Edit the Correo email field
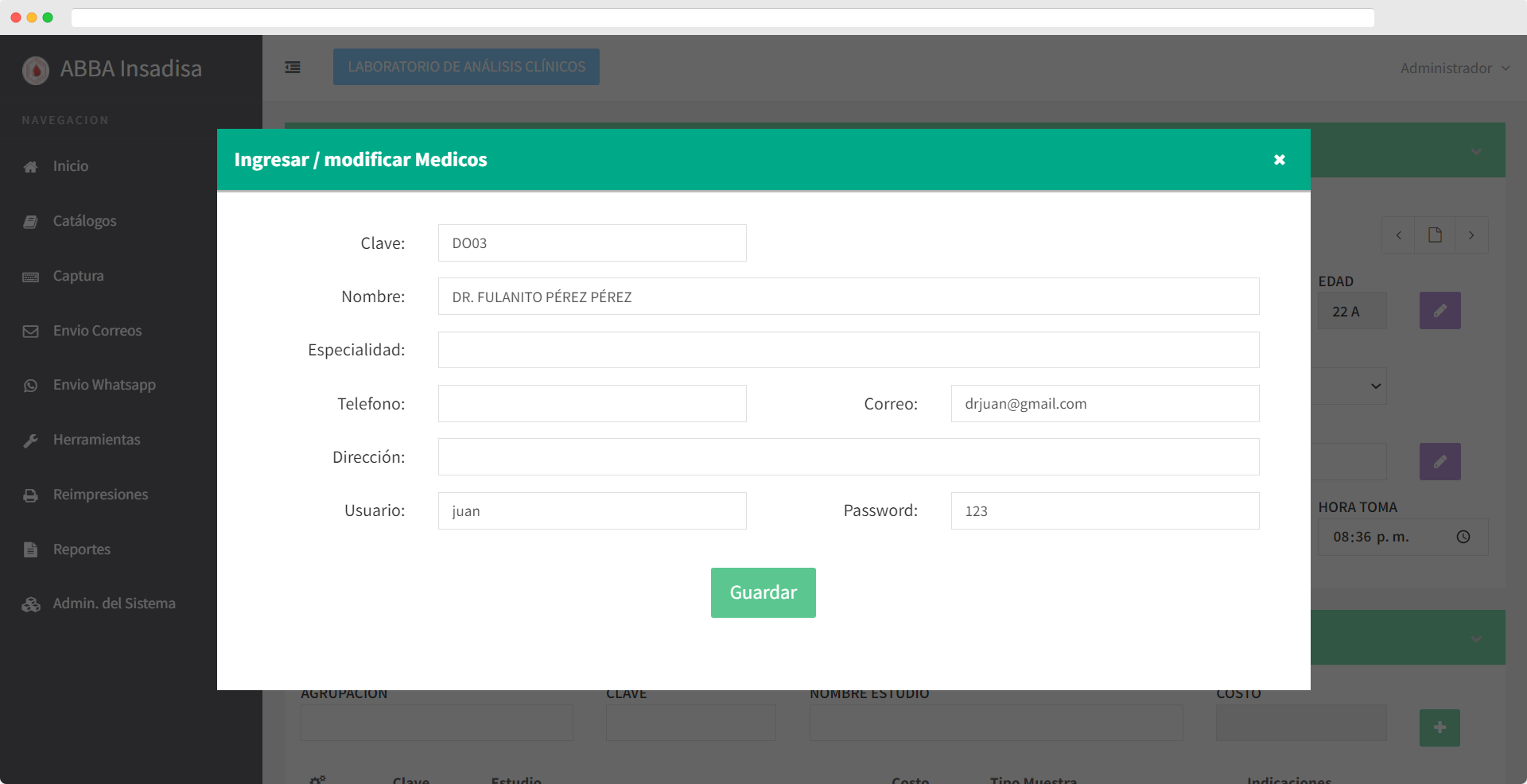The height and width of the screenshot is (784, 1527). click(1105, 403)
